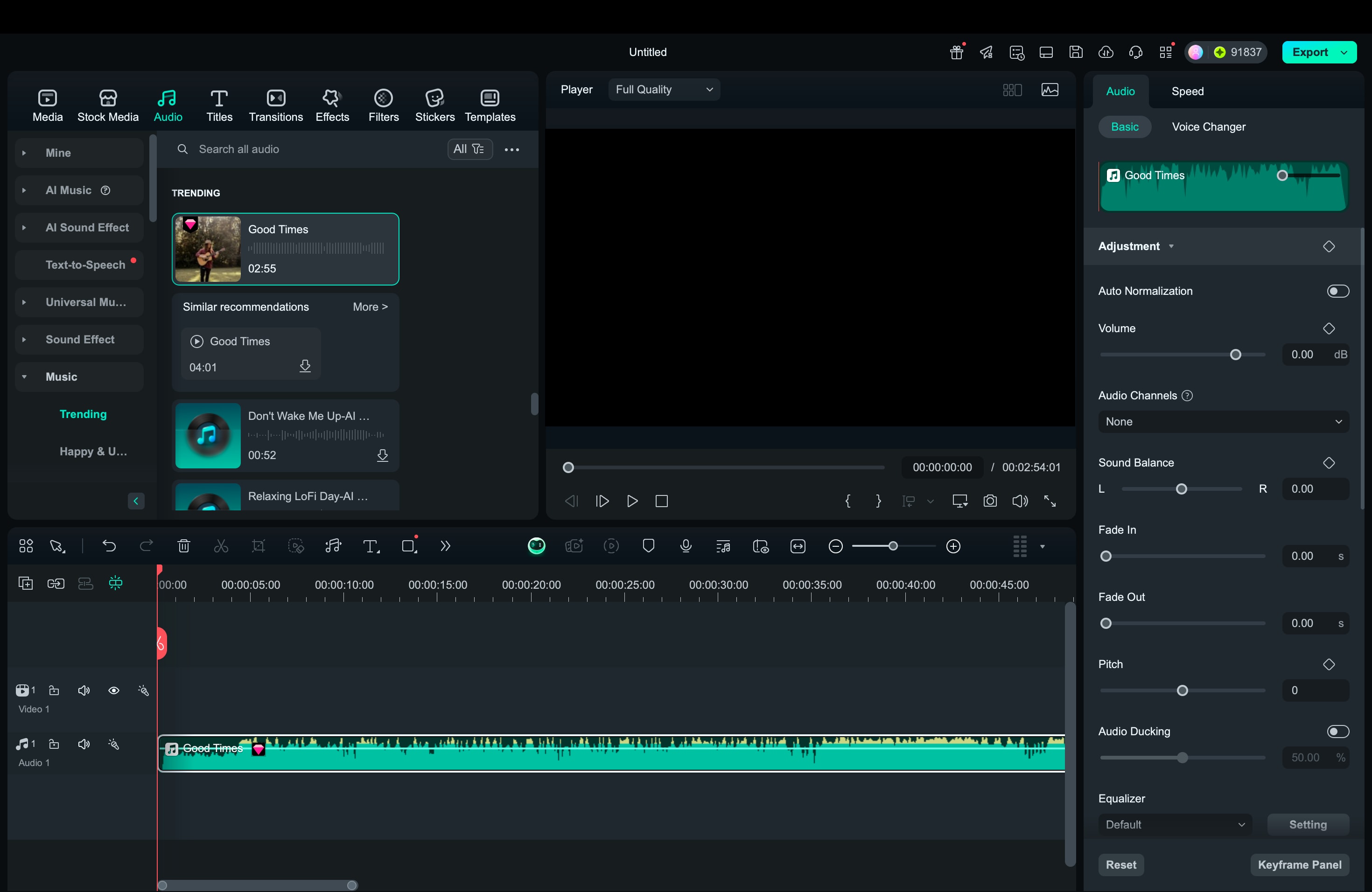Open the Full Quality dropdown

point(664,89)
